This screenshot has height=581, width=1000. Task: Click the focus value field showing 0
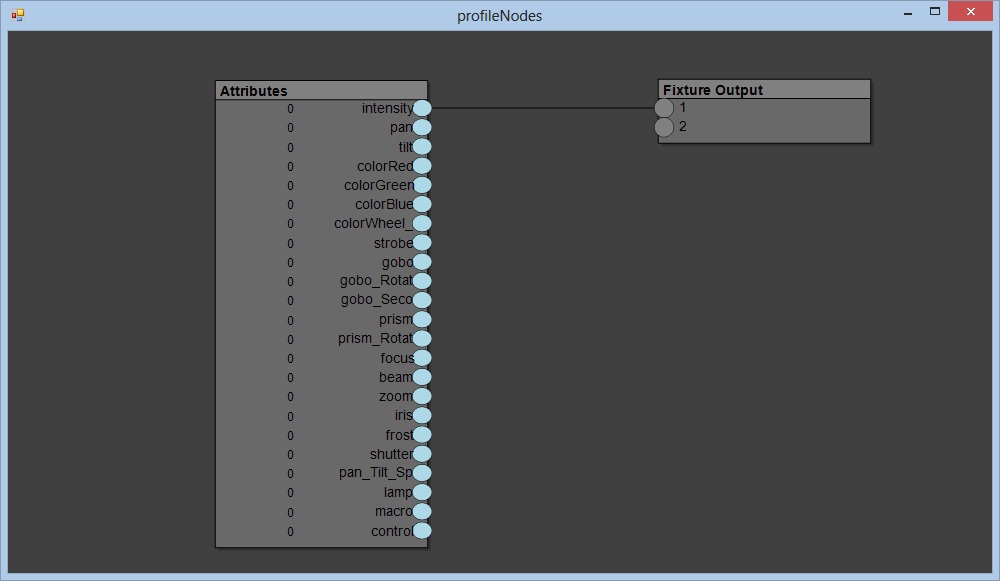[x=291, y=358]
